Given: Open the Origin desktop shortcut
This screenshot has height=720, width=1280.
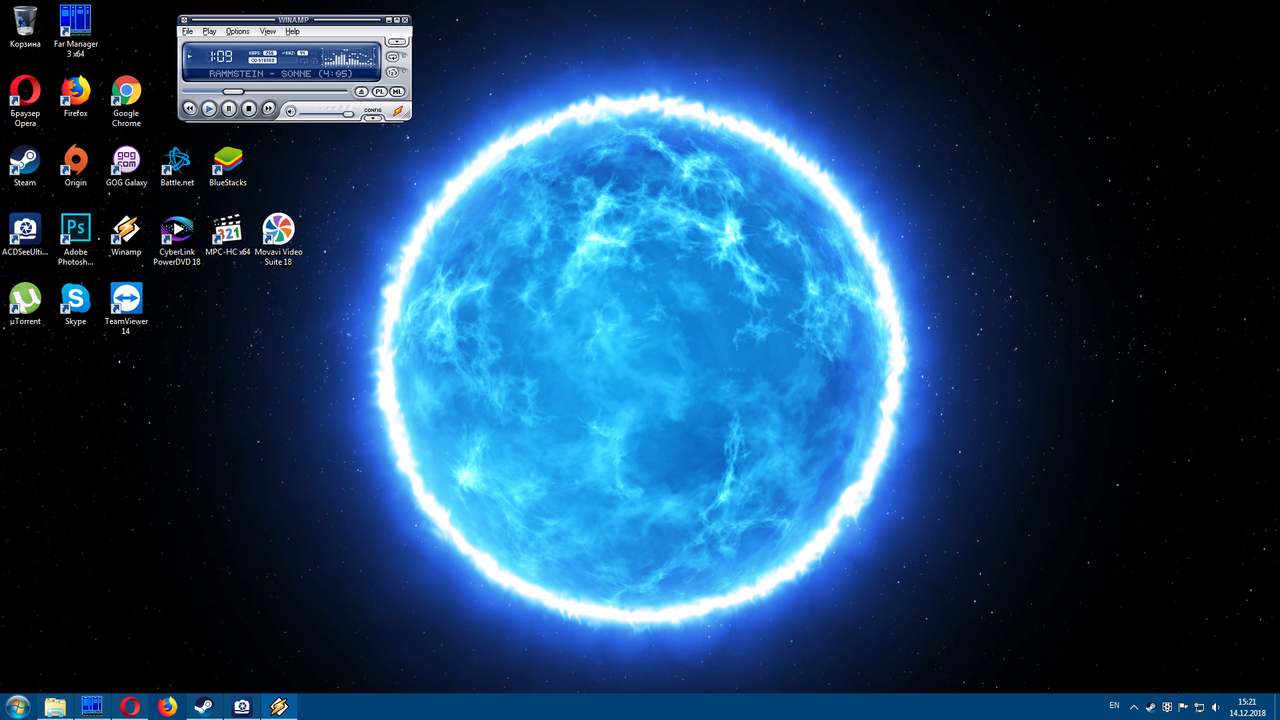Looking at the screenshot, I should [76, 166].
